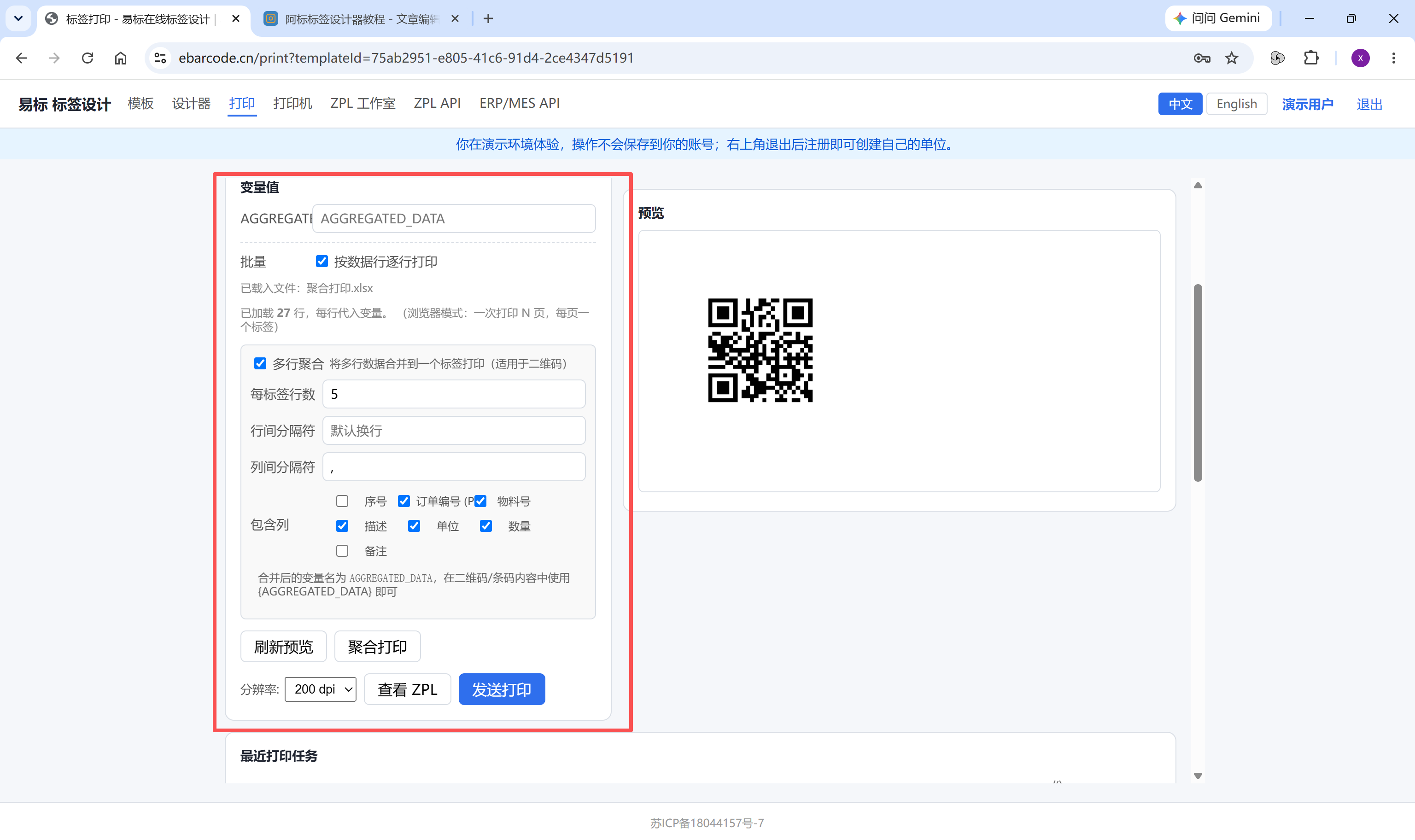Uncheck the 数量 column checkbox
This screenshot has width=1415, height=840.
click(485, 526)
